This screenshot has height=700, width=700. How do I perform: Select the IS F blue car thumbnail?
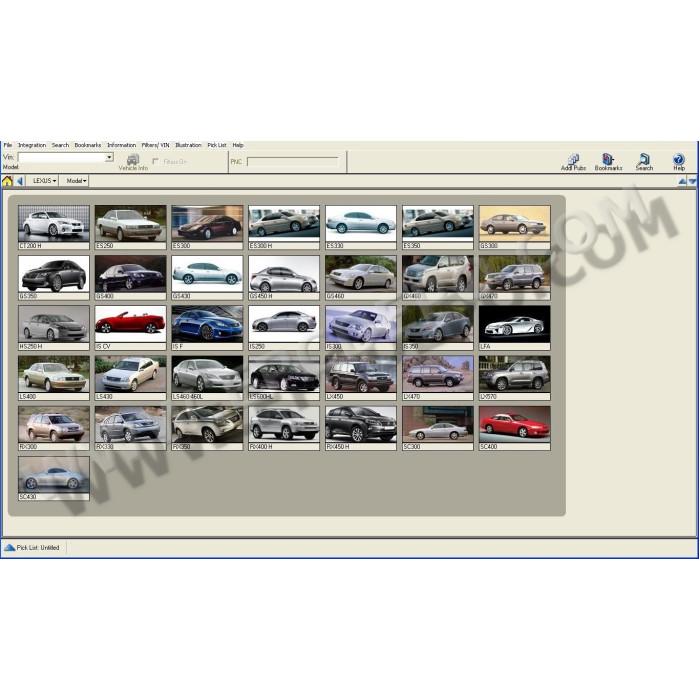[x=207, y=328]
